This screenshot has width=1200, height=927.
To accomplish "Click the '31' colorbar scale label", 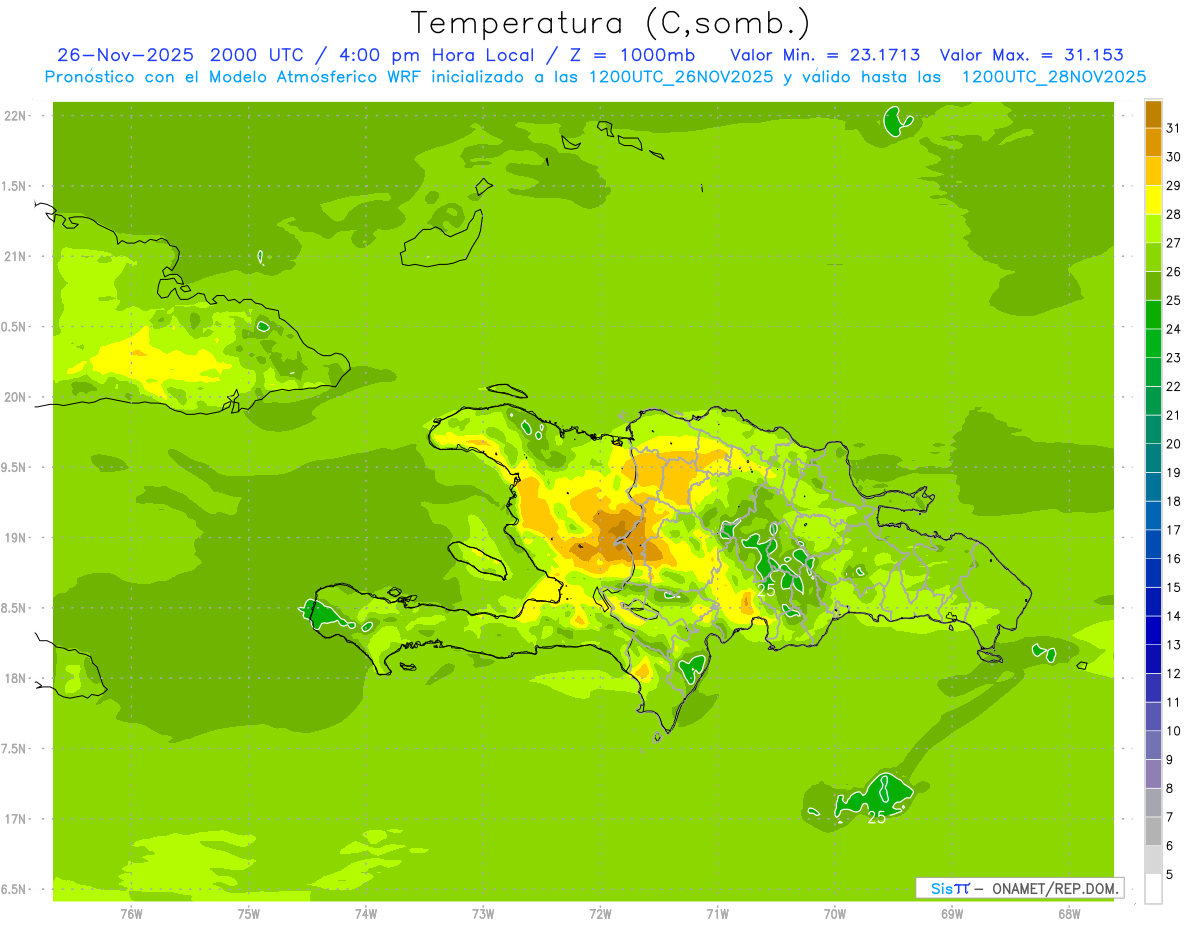I will (x=1174, y=128).
